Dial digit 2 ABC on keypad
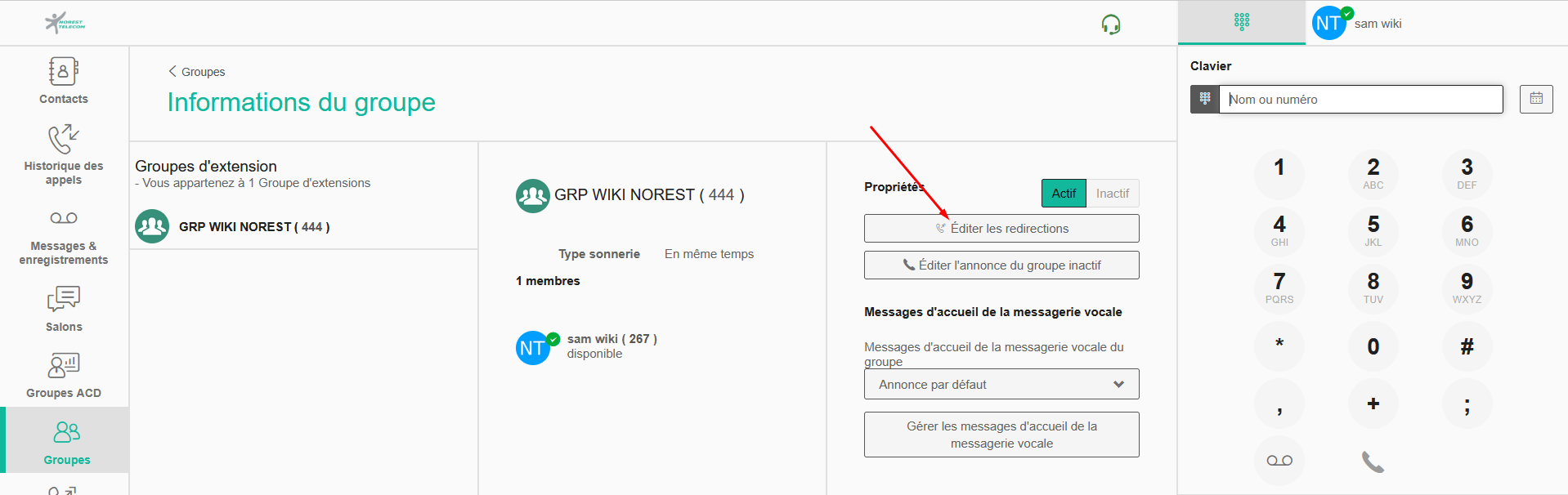 1373,175
